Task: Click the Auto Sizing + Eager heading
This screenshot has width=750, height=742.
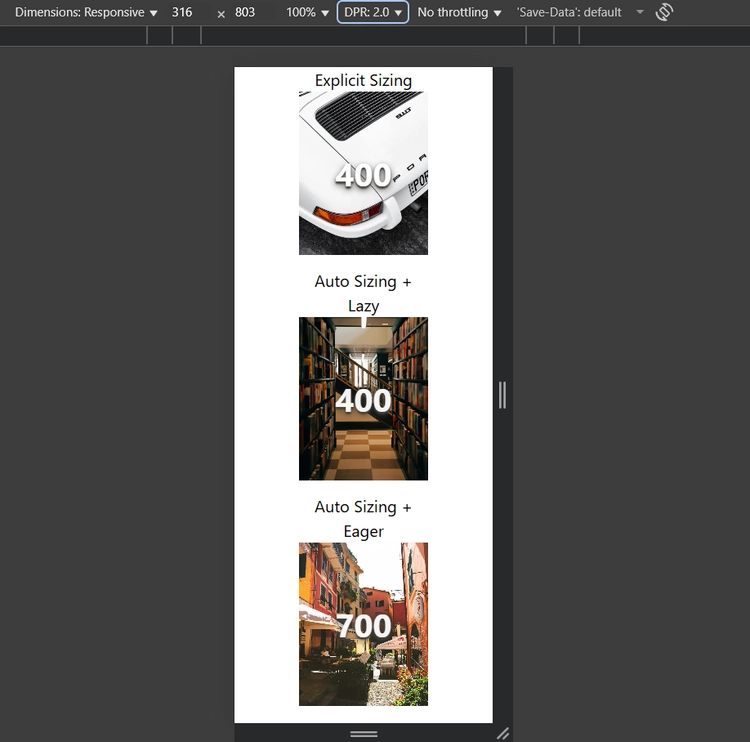Action: pos(363,519)
